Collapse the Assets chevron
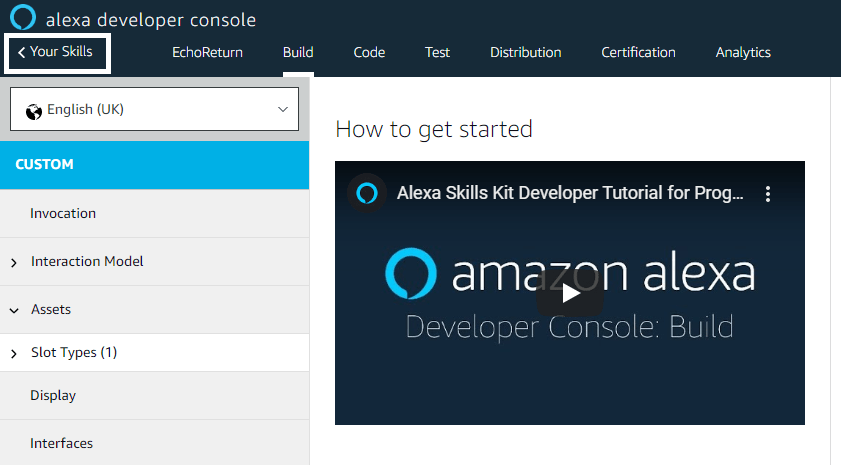 [x=14, y=311]
